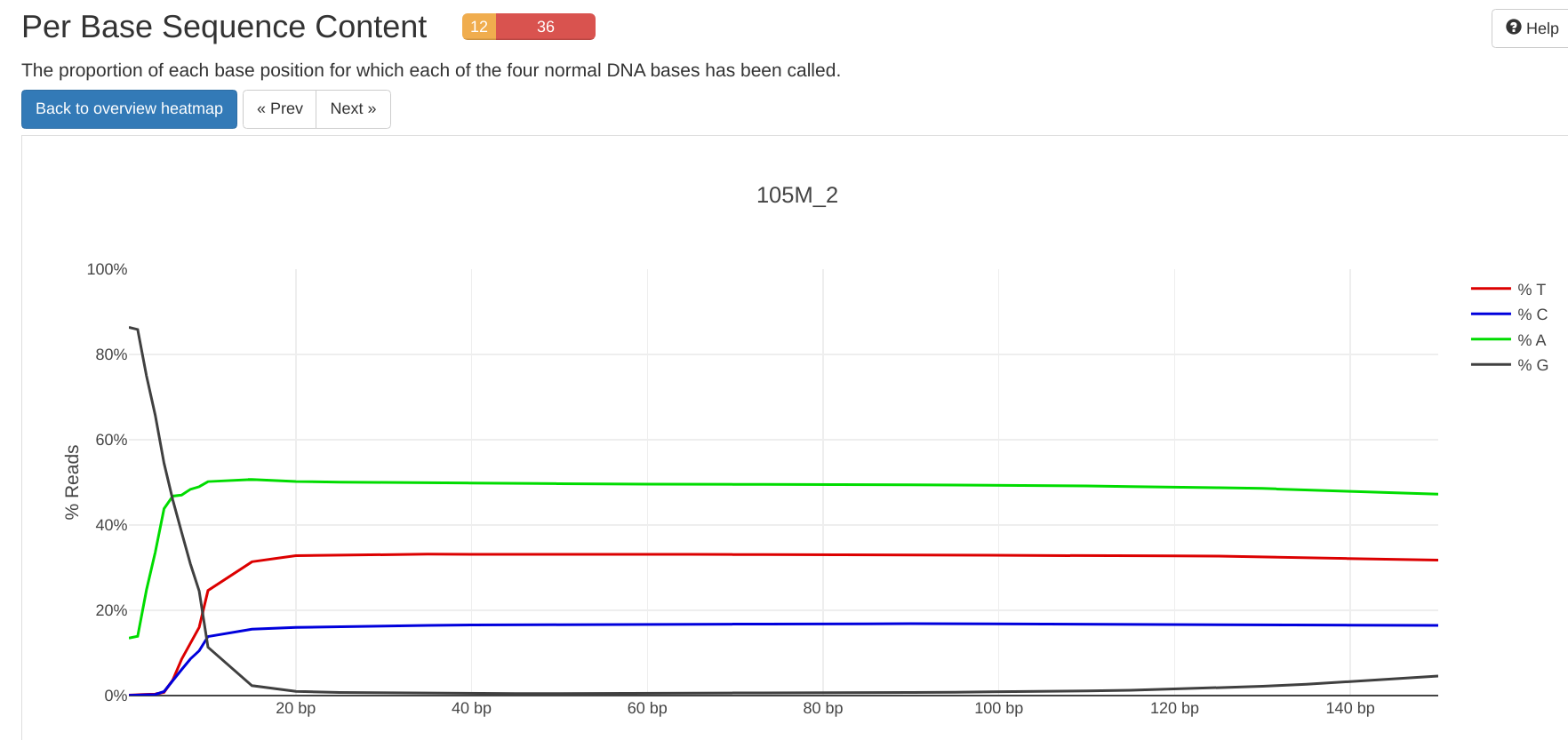Click the Per Base Sequence Content heading
The height and width of the screenshot is (740, 1568).
click(x=224, y=27)
